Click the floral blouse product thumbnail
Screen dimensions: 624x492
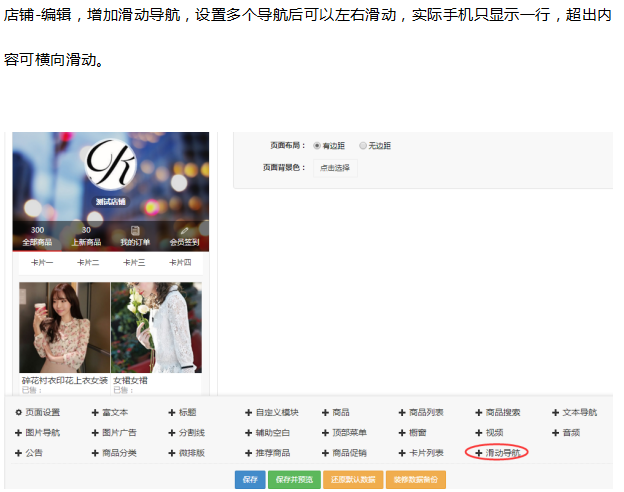(64, 327)
